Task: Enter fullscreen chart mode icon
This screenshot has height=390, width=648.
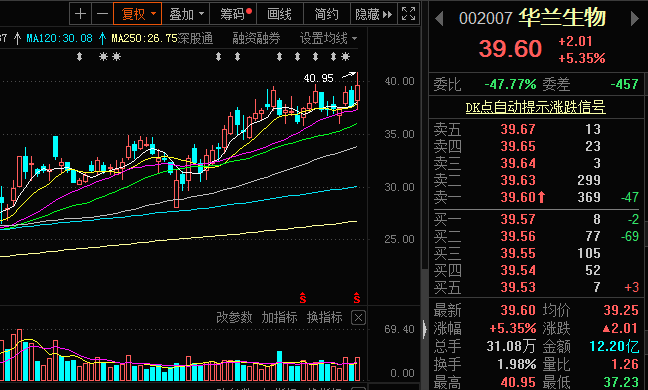Action: 408,14
